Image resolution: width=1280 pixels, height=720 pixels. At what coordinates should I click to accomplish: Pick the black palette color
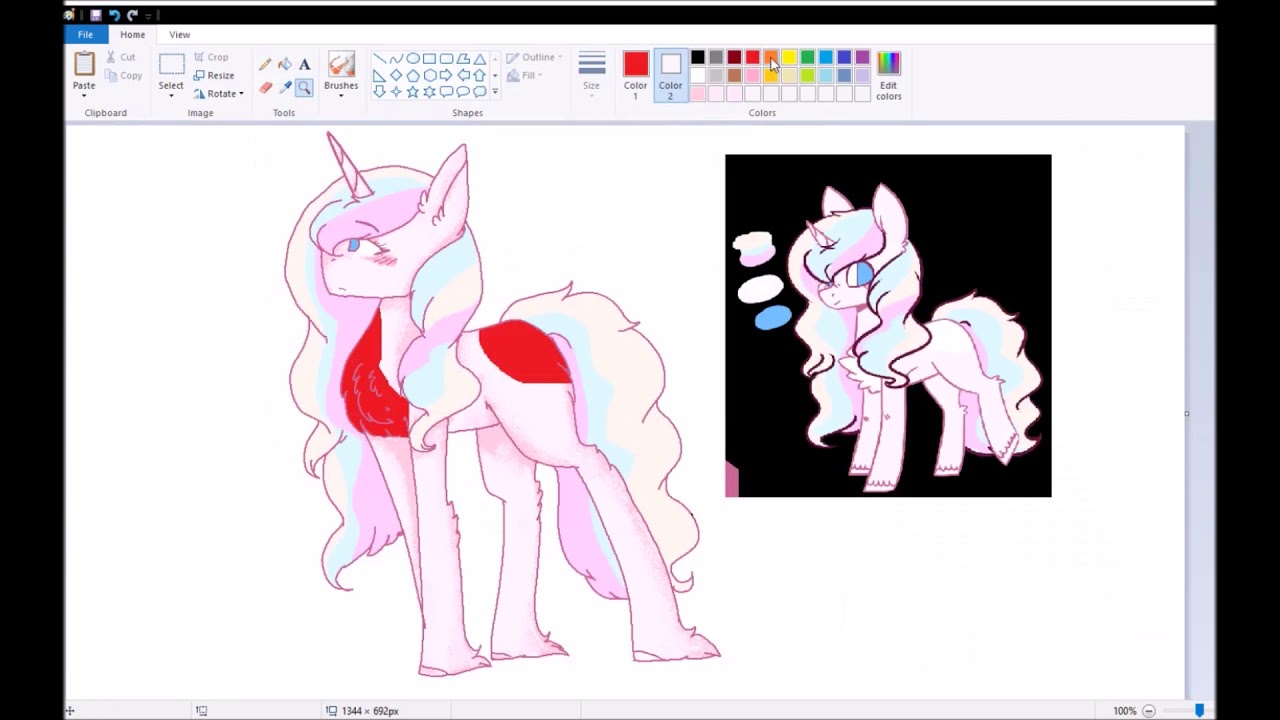click(698, 57)
